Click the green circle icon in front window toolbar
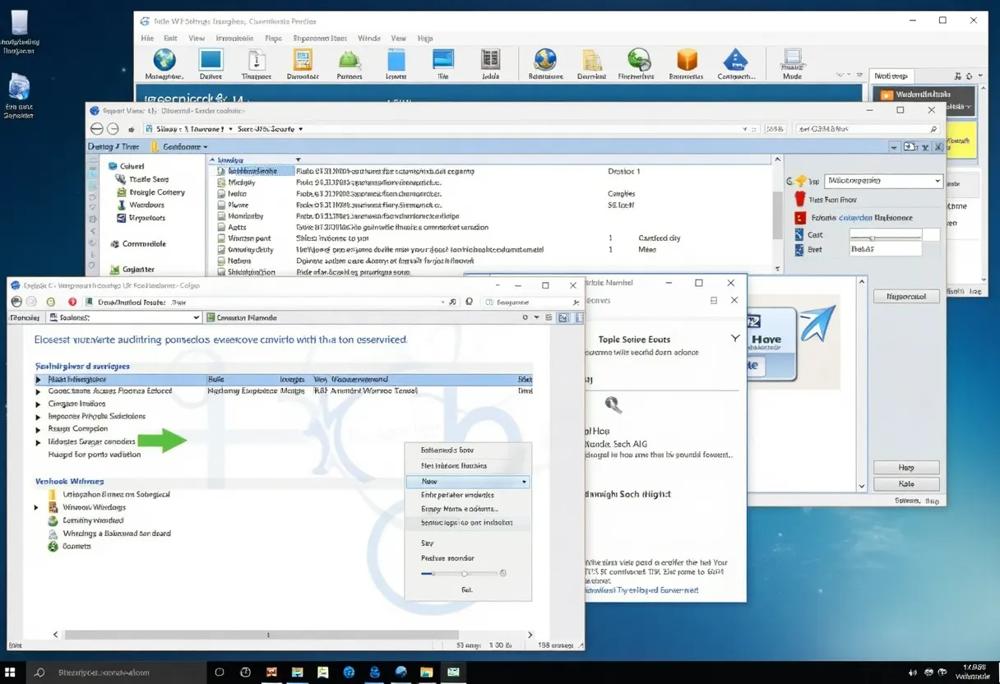1000x684 pixels. [50, 302]
